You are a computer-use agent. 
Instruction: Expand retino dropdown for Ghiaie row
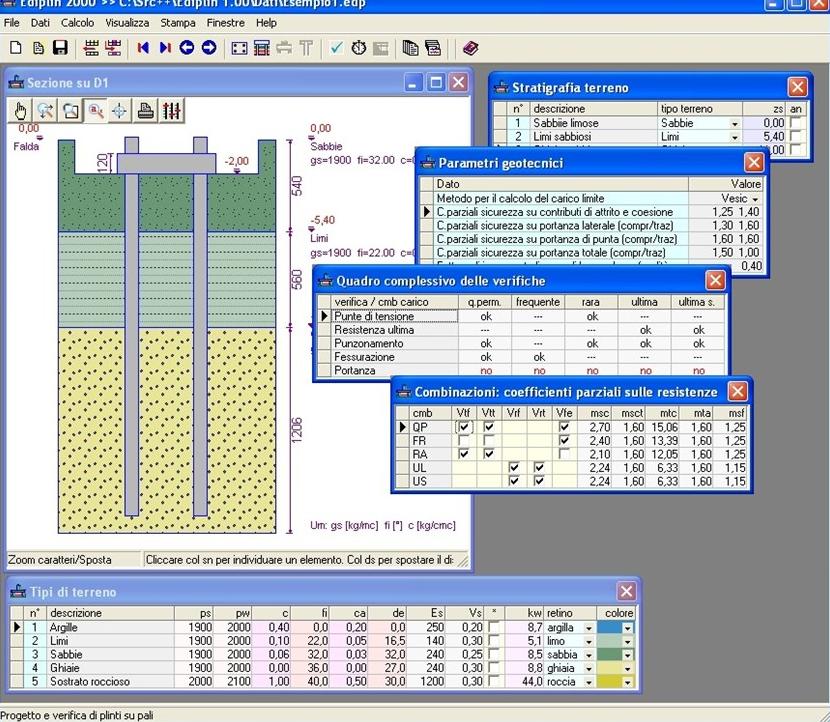(x=589, y=668)
